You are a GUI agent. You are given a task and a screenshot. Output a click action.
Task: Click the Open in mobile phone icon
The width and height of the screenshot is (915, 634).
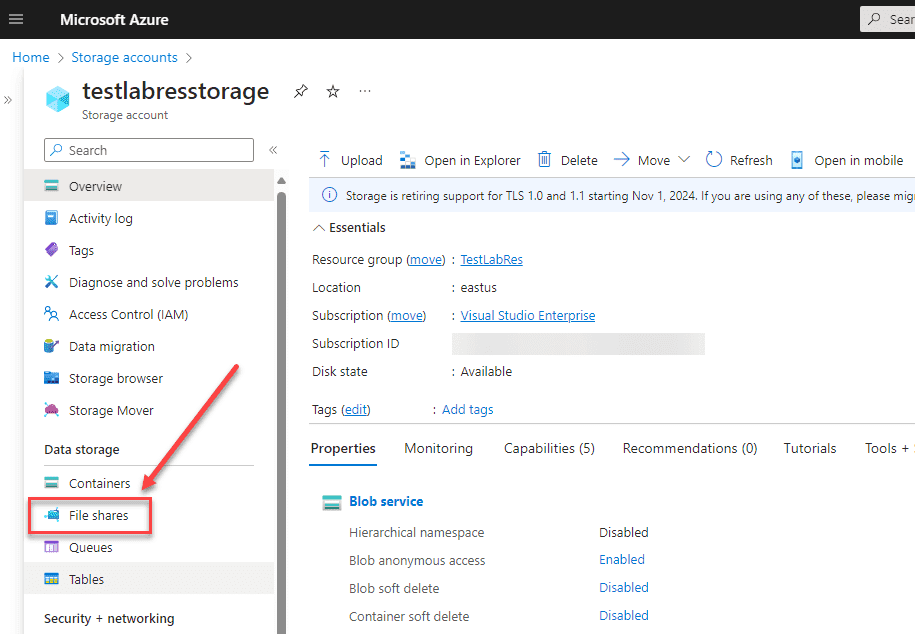(x=797, y=159)
